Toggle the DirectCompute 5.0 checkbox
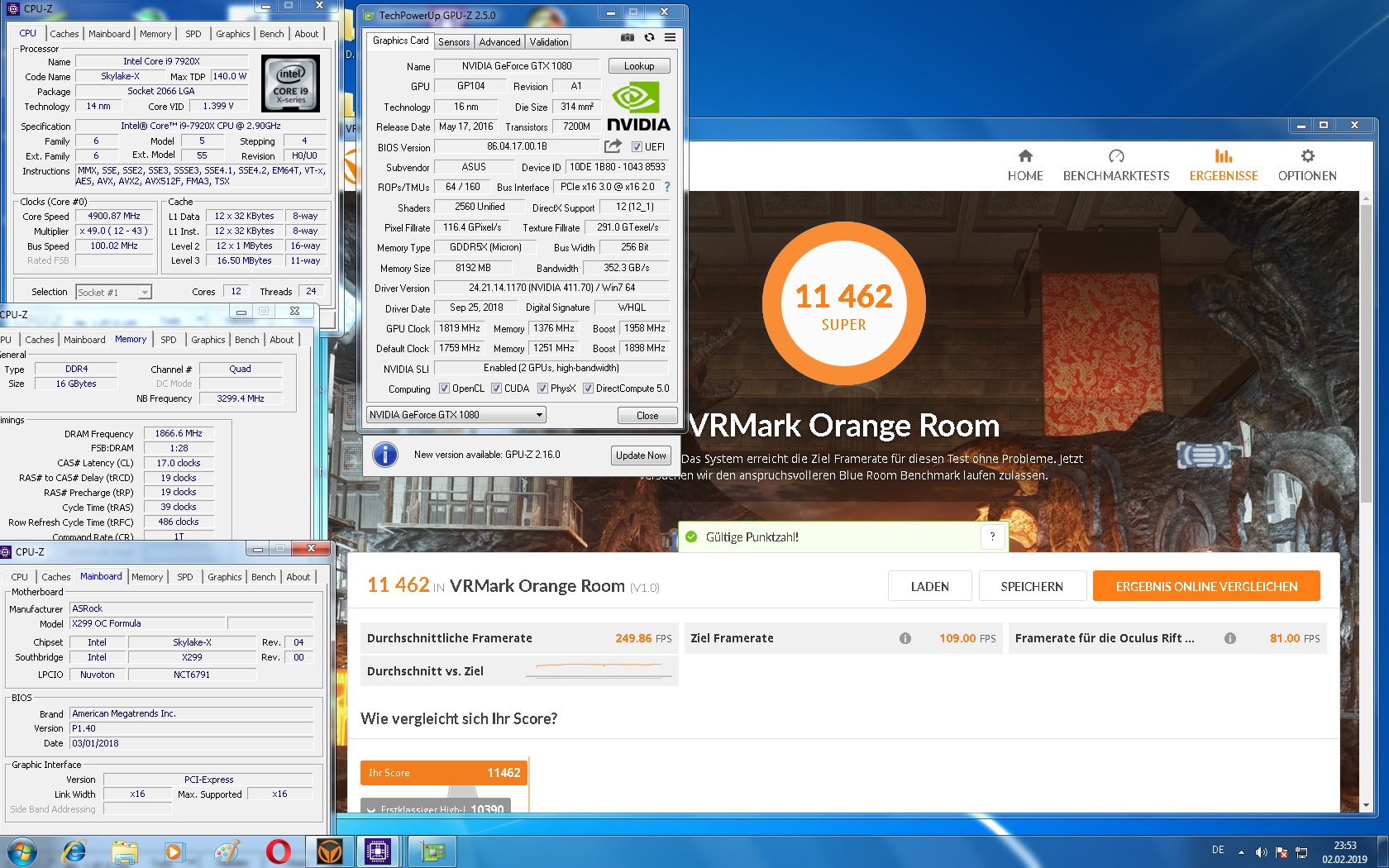 click(x=588, y=389)
